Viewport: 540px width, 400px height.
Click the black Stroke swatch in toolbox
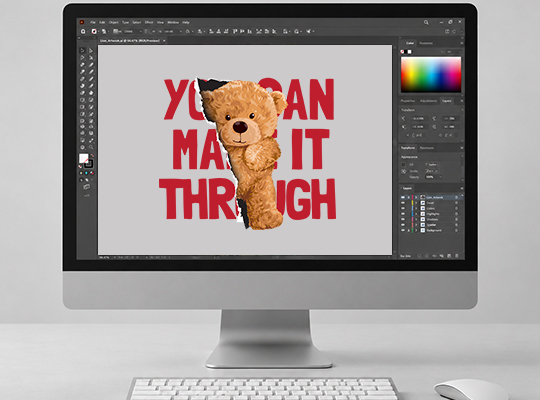(x=89, y=163)
